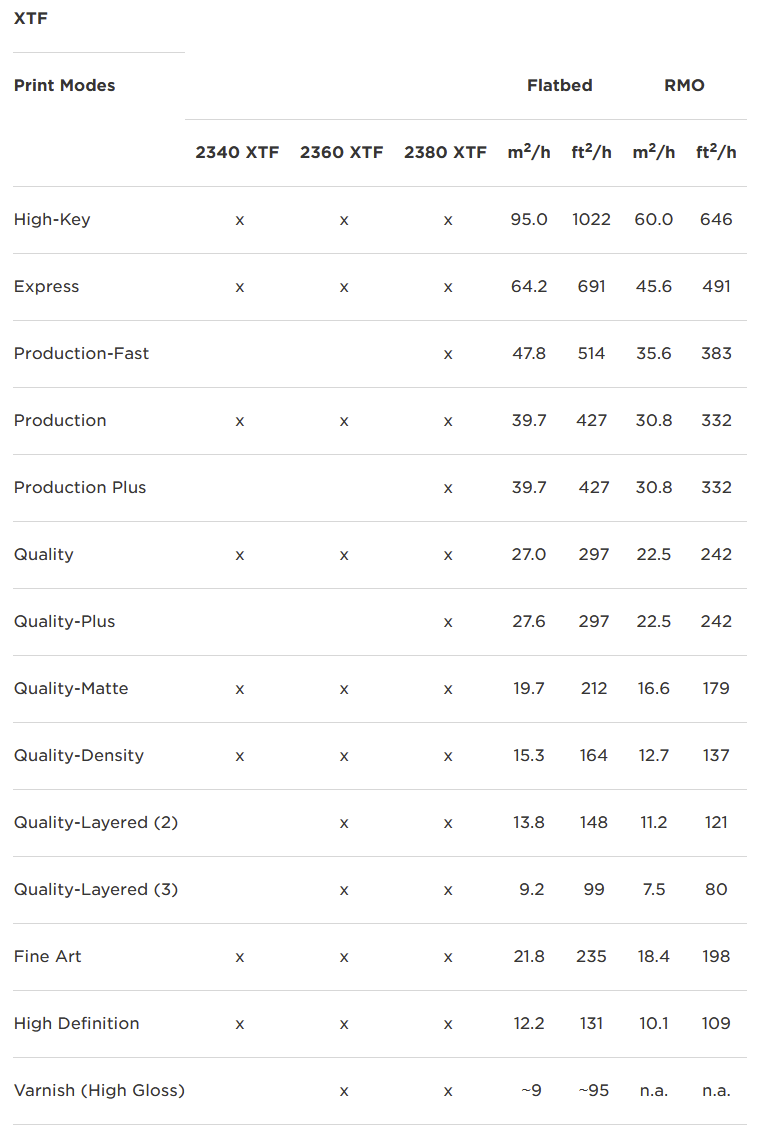Select the RMO column group header
771x1138 pixels.
[684, 85]
